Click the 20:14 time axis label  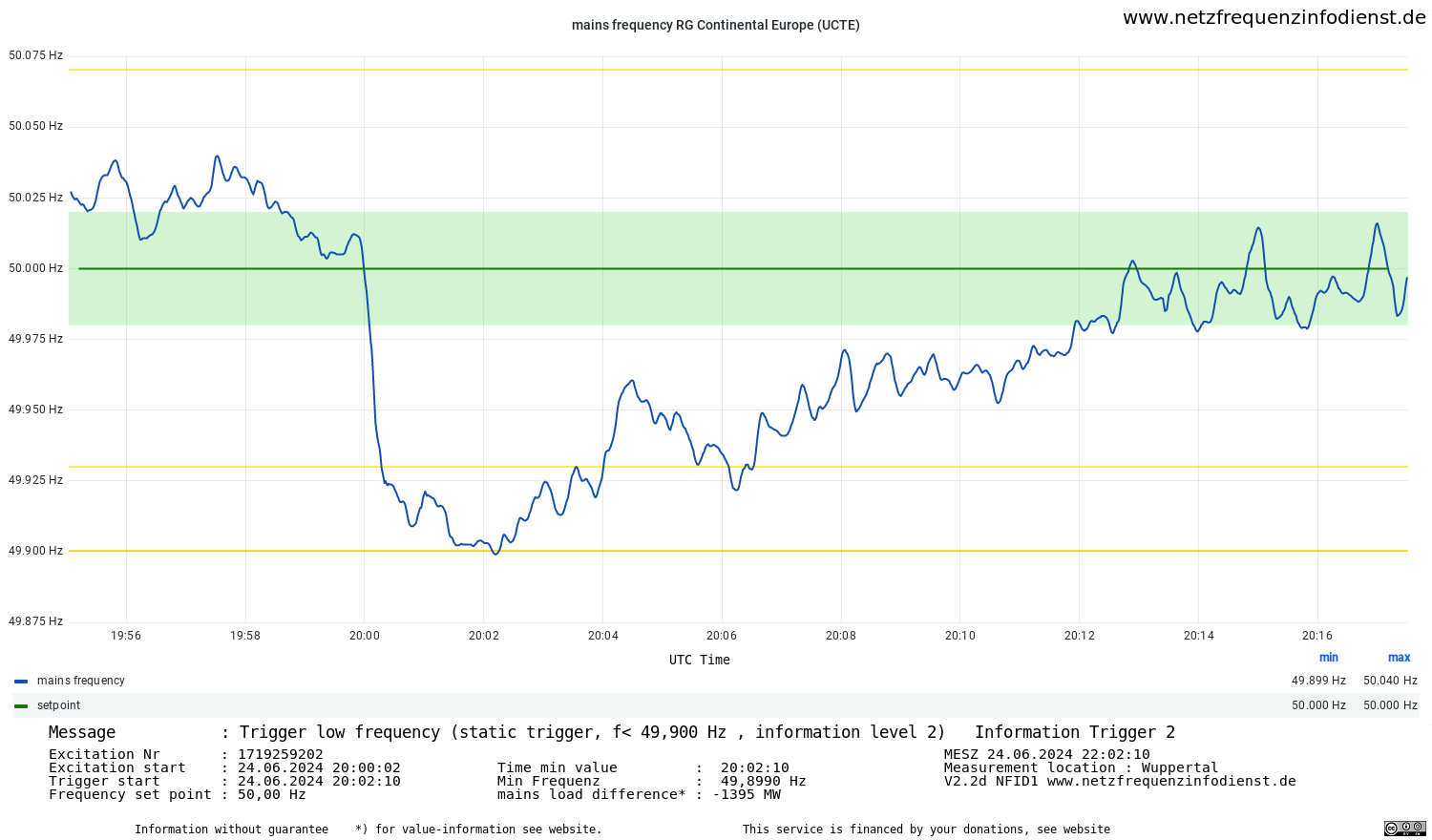tap(1199, 636)
